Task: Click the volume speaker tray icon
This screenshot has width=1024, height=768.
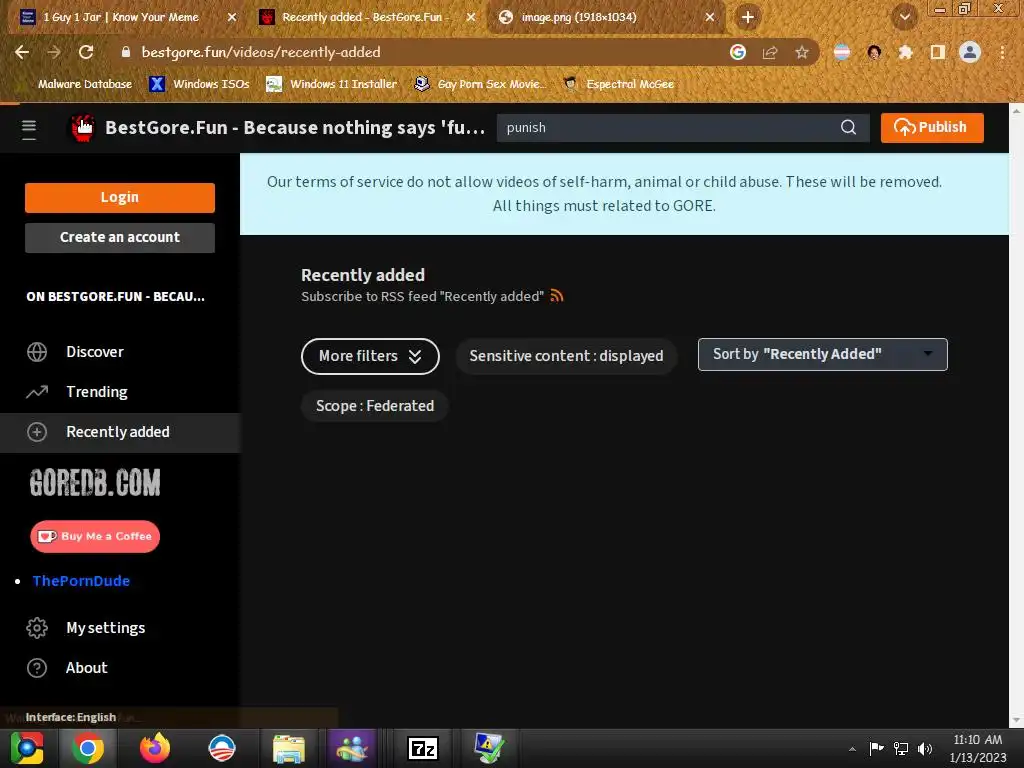Action: coord(925,748)
